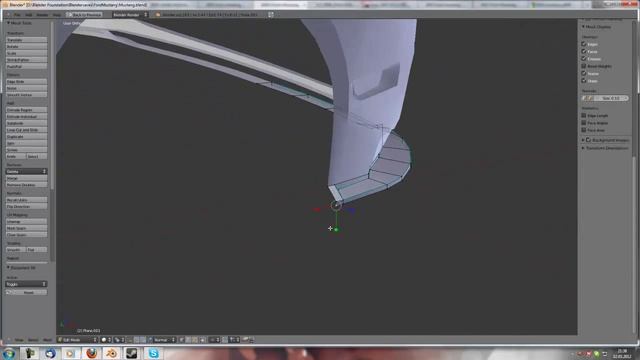Toggle the Seams overlay checkbox
640x360 pixels.
(584, 73)
